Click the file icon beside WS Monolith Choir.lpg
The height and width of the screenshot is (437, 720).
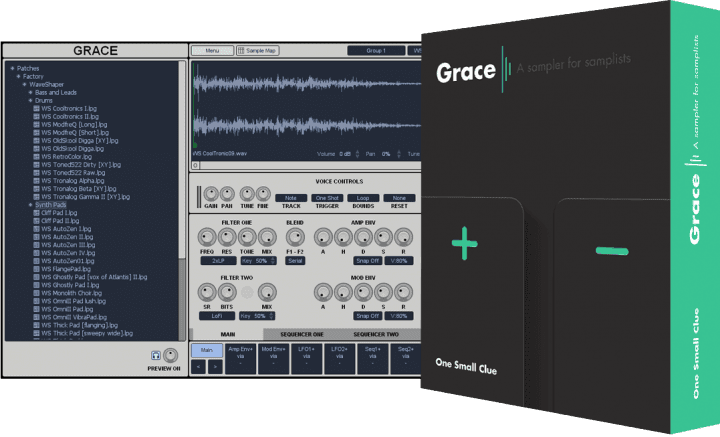click(x=36, y=293)
